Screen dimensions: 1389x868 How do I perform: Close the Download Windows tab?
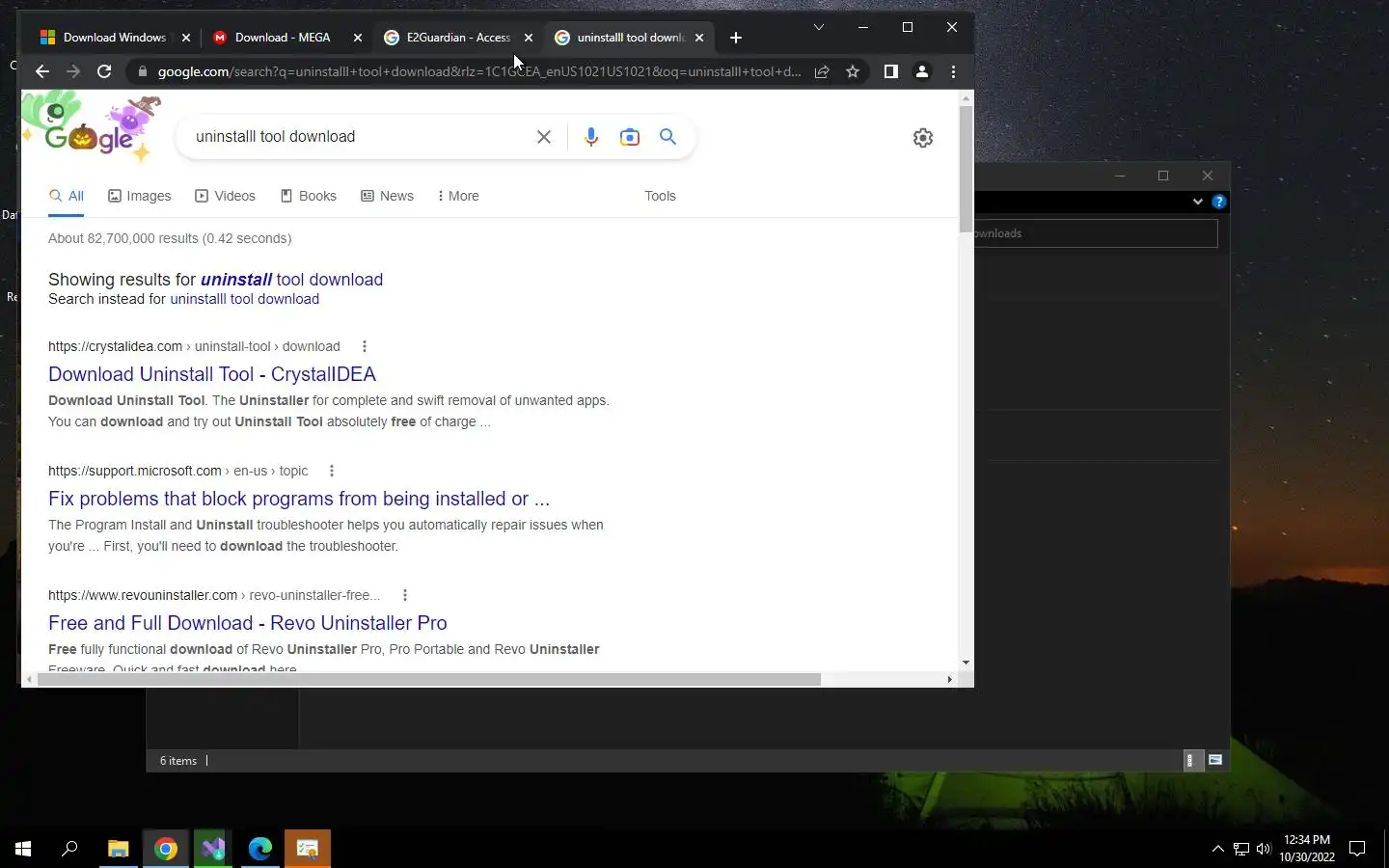(186, 38)
